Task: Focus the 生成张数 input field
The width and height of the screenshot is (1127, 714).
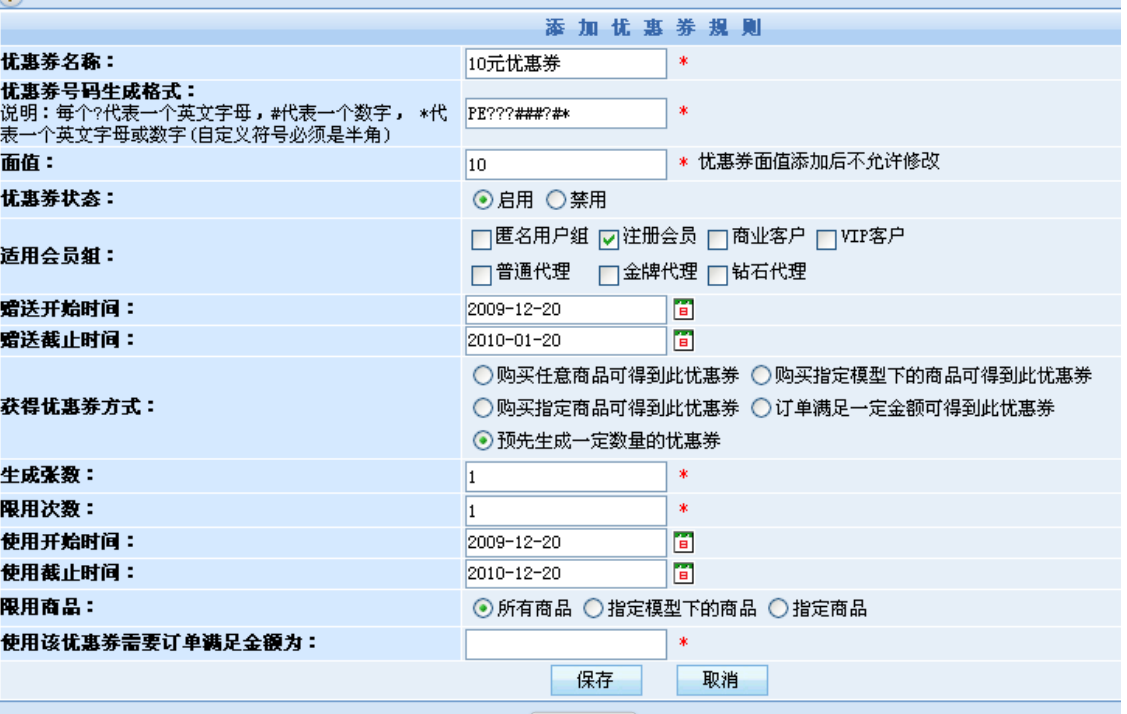Action: point(566,477)
